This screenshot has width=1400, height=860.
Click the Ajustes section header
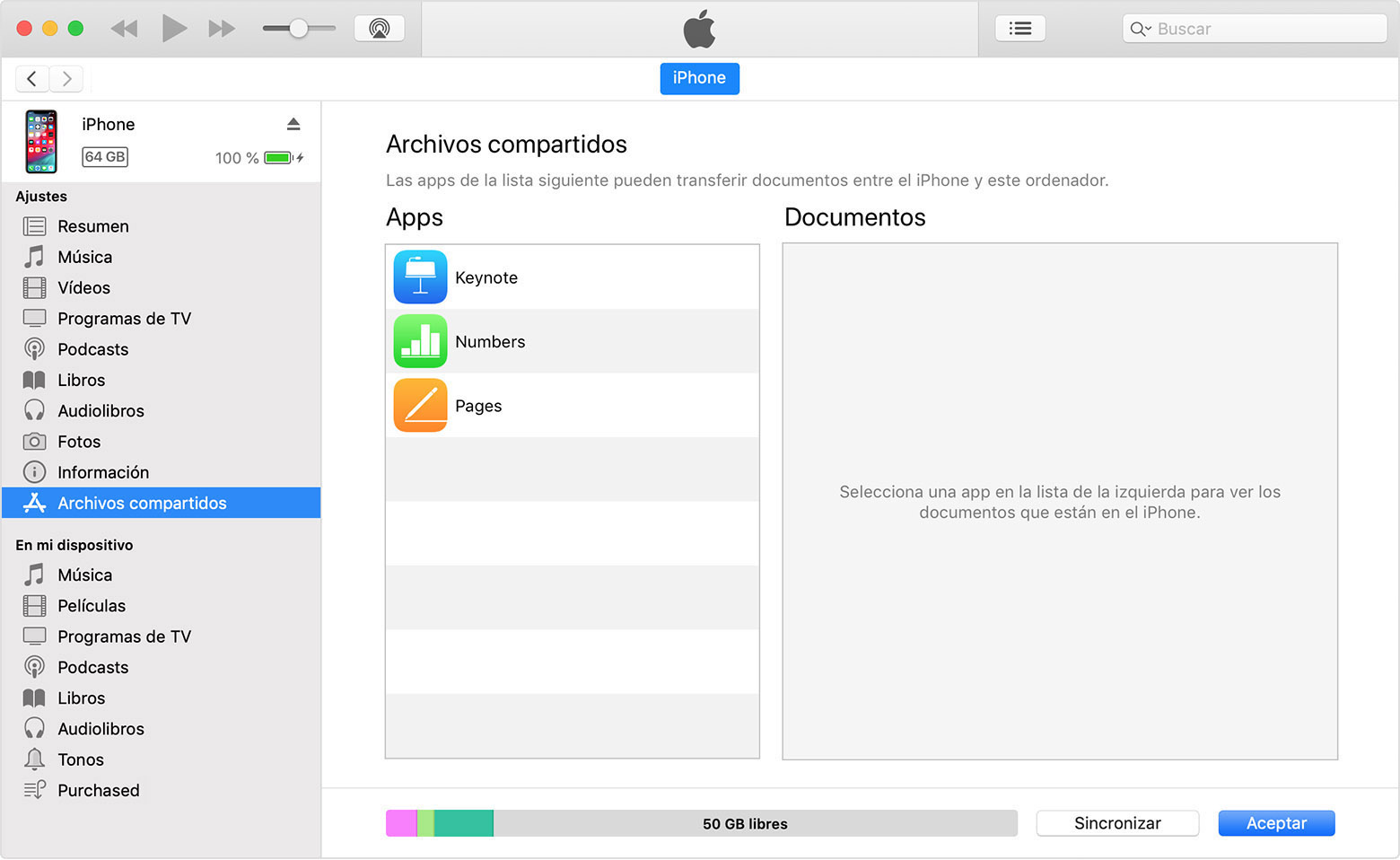[41, 197]
